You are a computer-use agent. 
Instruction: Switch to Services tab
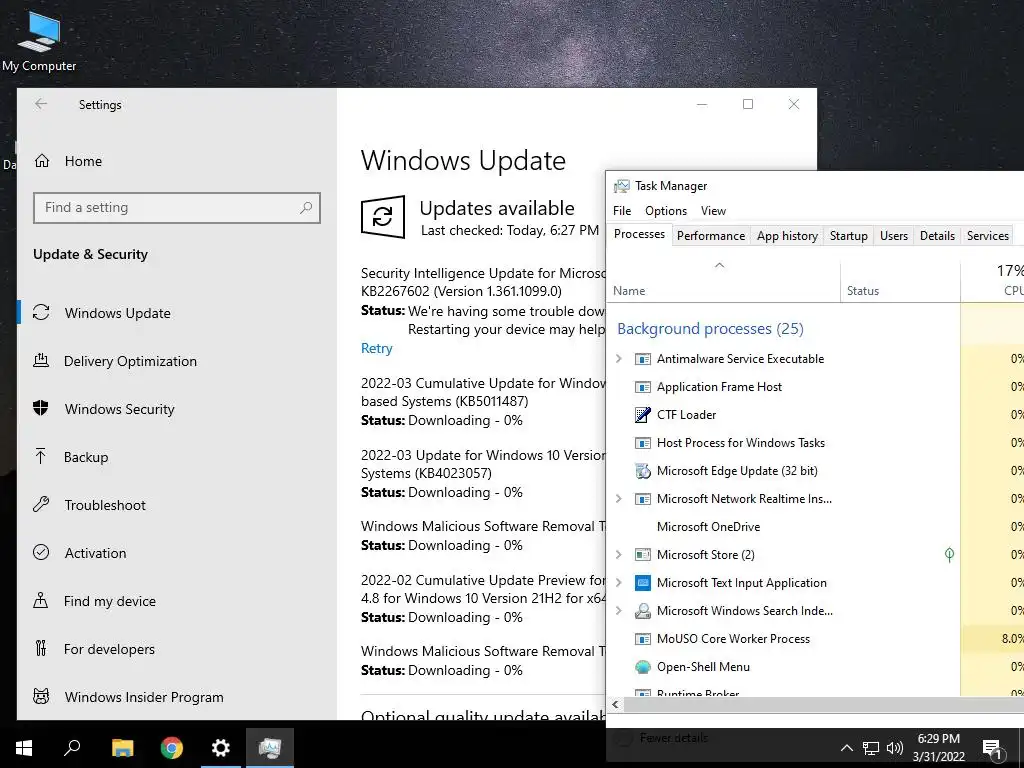(987, 236)
